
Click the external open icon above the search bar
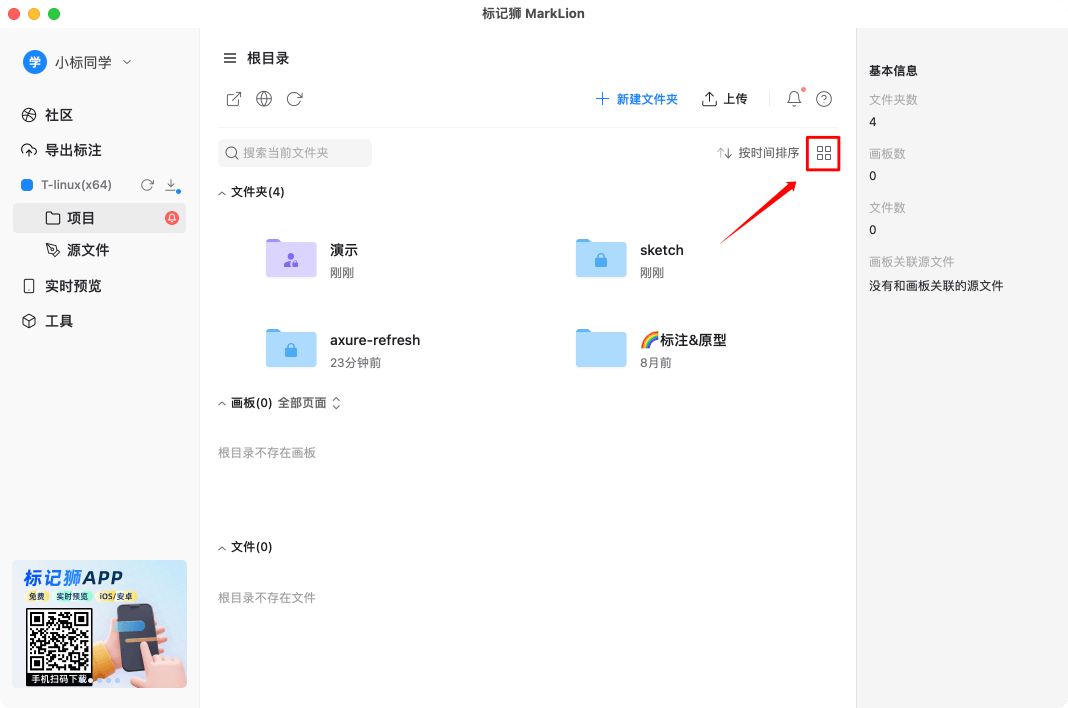pos(233,99)
